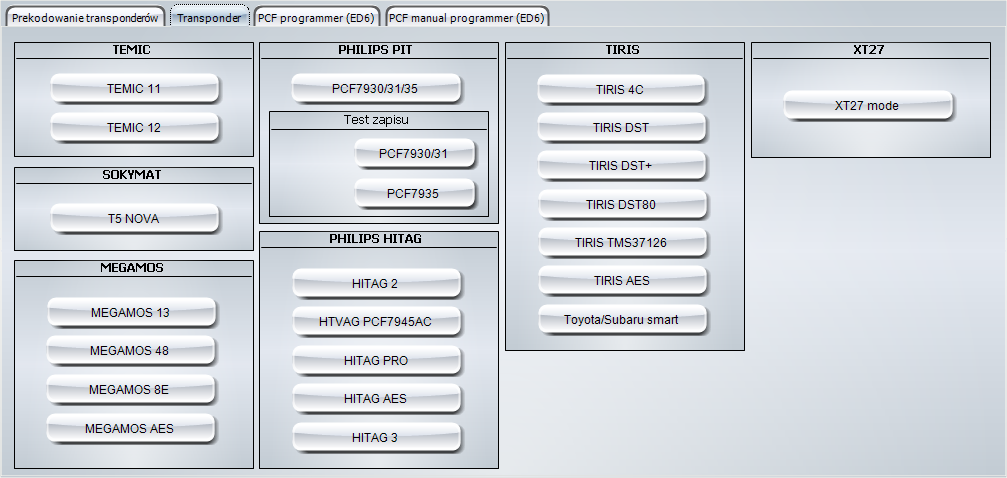Open Toyota/Subaru smart mode
Viewport: 1007px width, 478px height.
(622, 319)
